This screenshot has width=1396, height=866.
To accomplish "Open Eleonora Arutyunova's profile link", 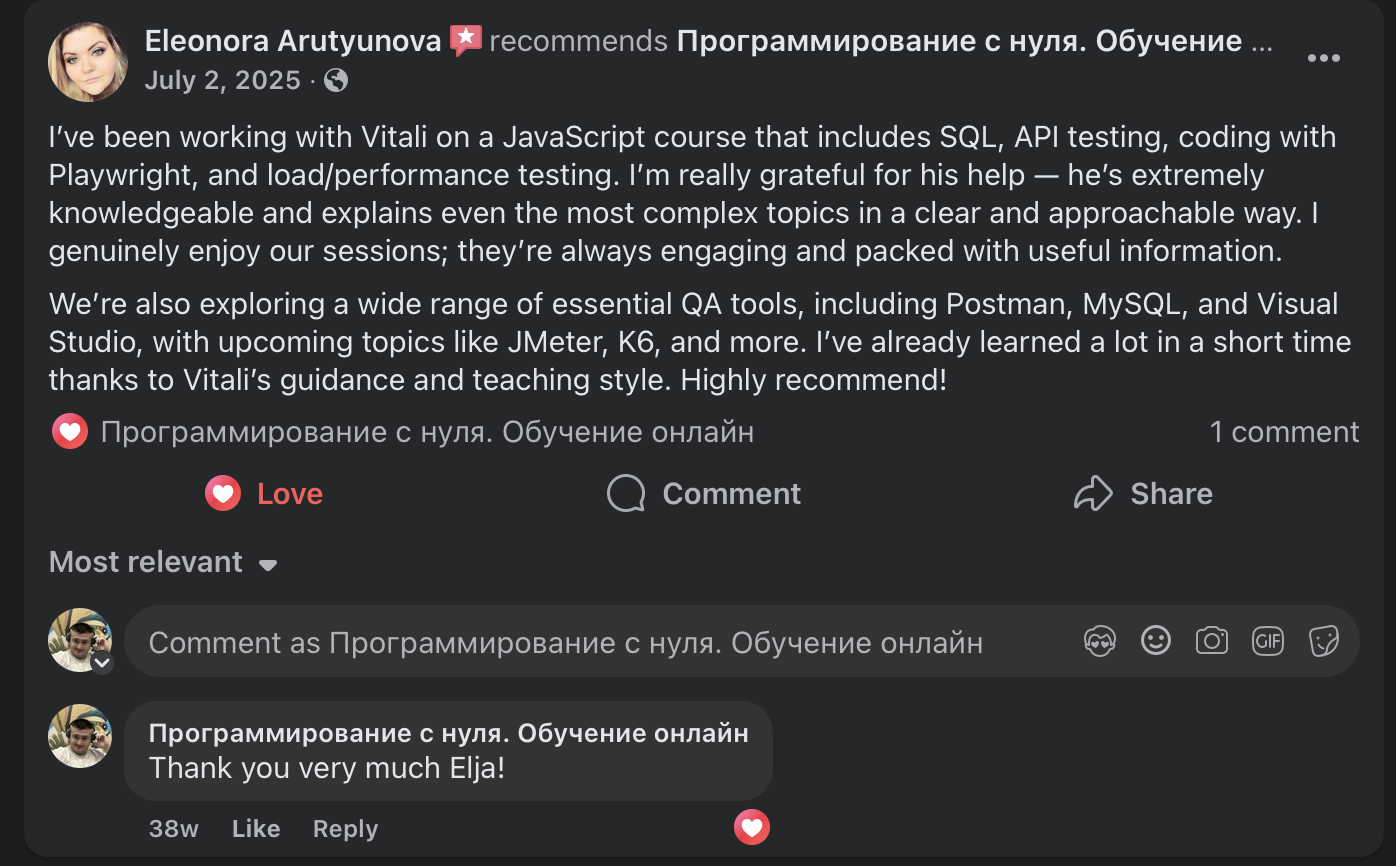I will (x=293, y=41).
